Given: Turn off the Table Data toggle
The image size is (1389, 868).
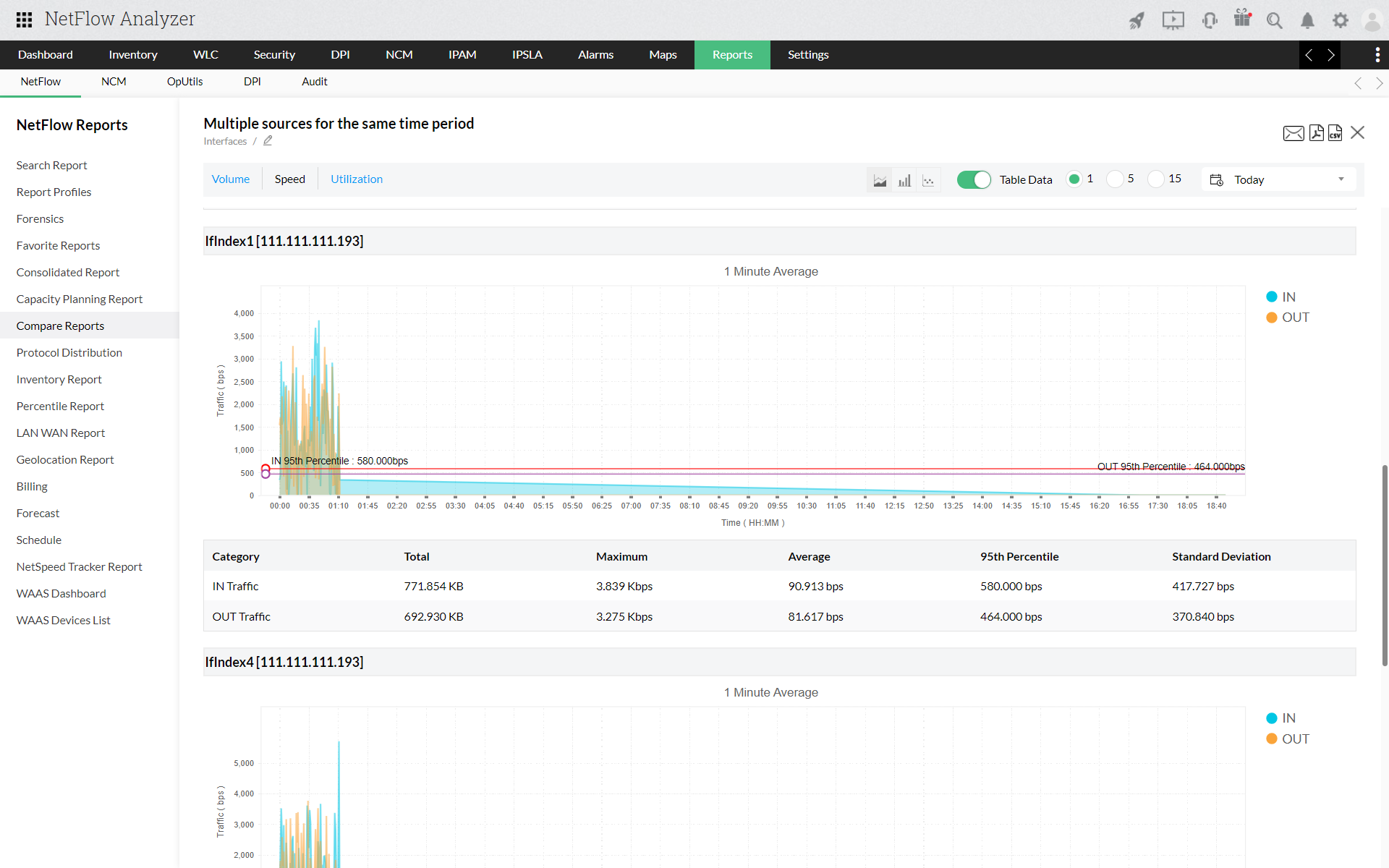Looking at the screenshot, I should coord(973,179).
